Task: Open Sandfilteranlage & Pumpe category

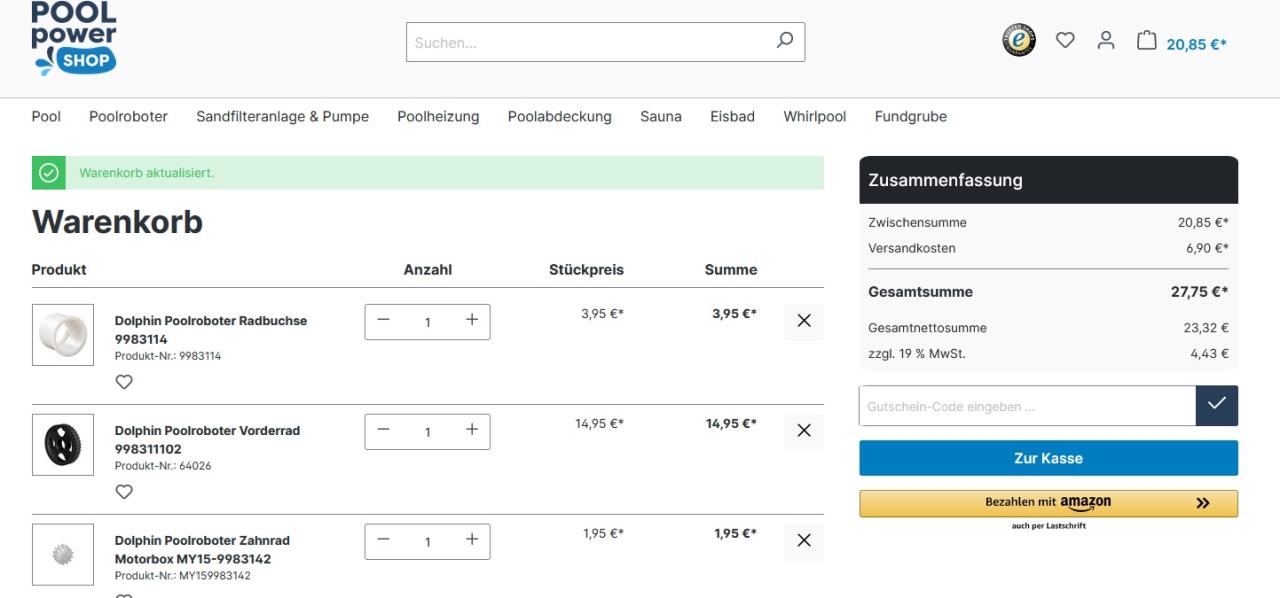Action: [283, 117]
